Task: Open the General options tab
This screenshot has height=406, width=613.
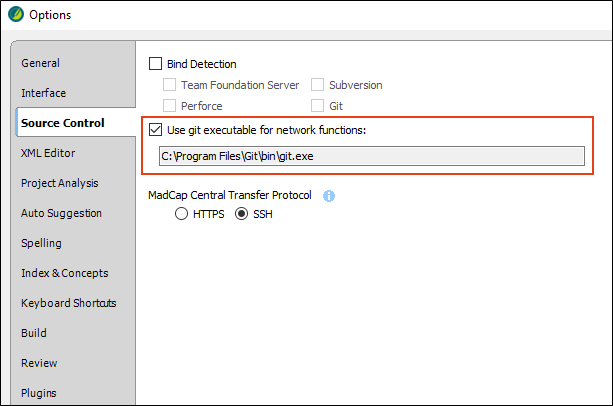Action: pos(41,63)
